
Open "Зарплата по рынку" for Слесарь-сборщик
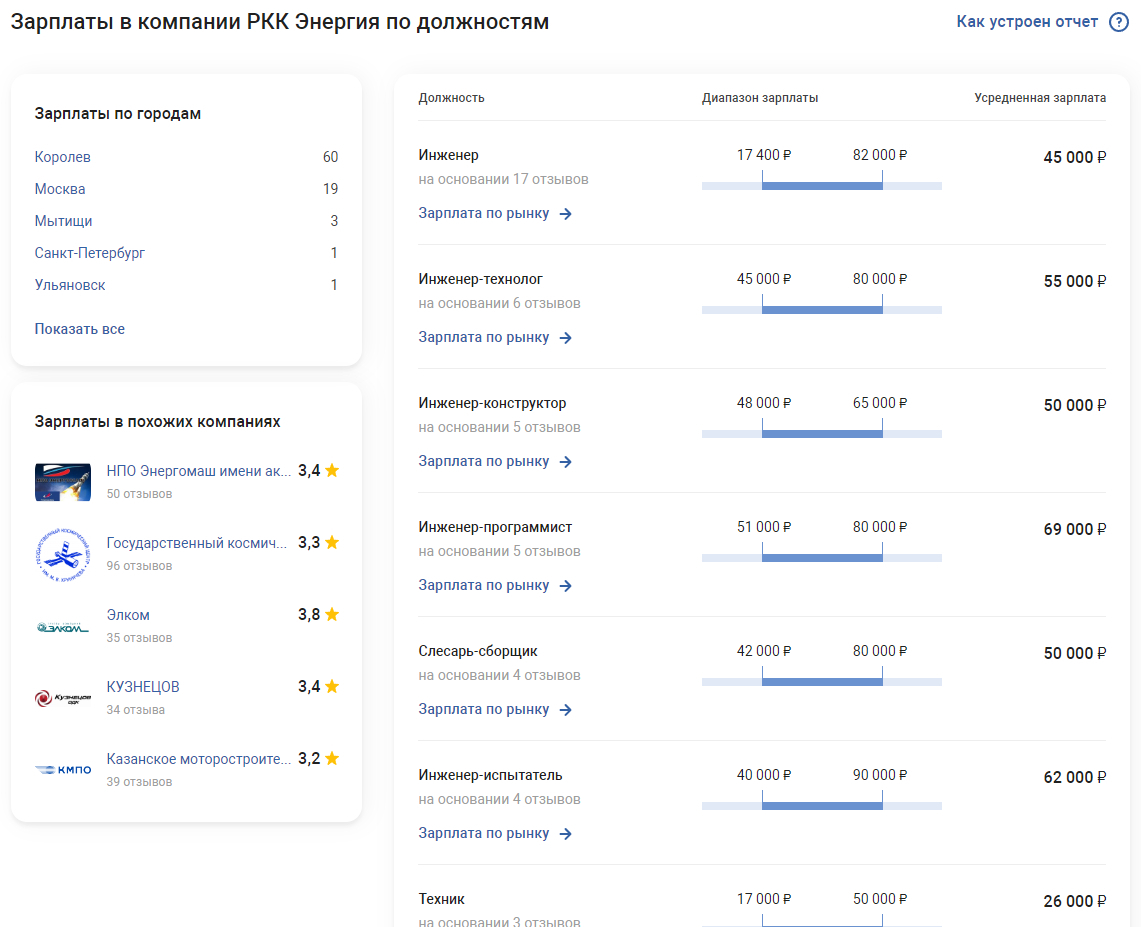coord(484,709)
